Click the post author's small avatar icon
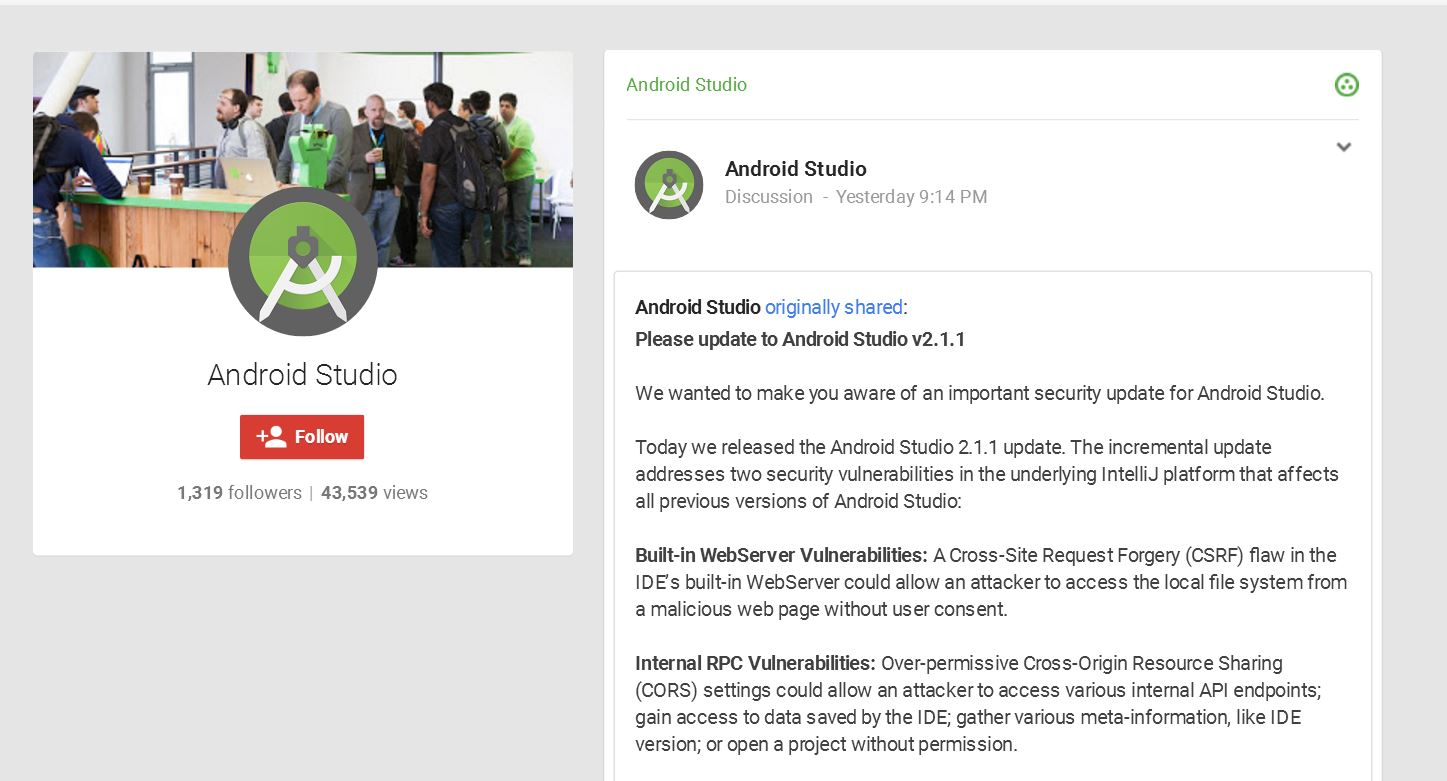 pyautogui.click(x=669, y=185)
